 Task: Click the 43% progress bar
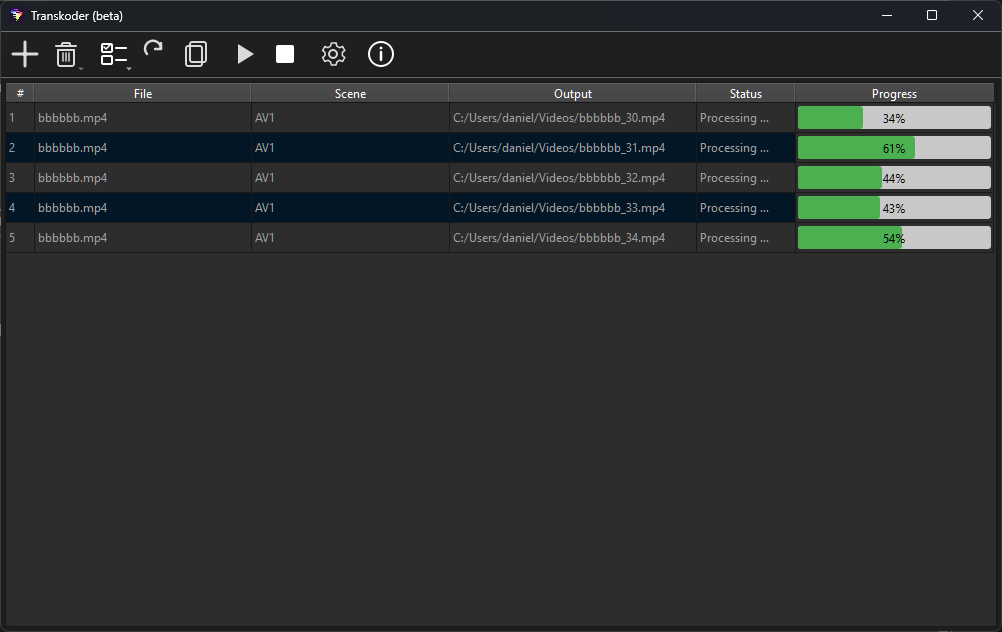(x=894, y=208)
